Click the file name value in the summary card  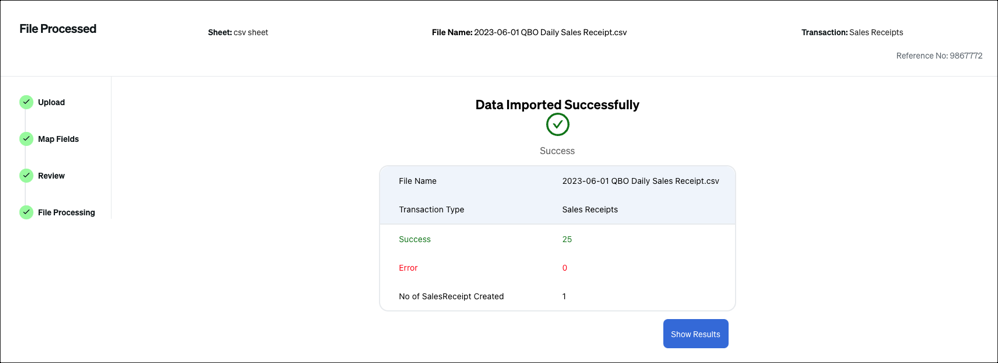[x=641, y=181]
